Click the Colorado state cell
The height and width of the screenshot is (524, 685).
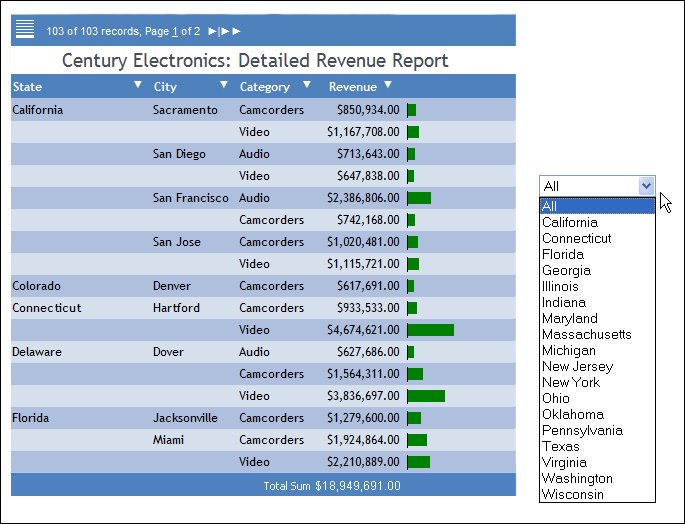(36, 286)
